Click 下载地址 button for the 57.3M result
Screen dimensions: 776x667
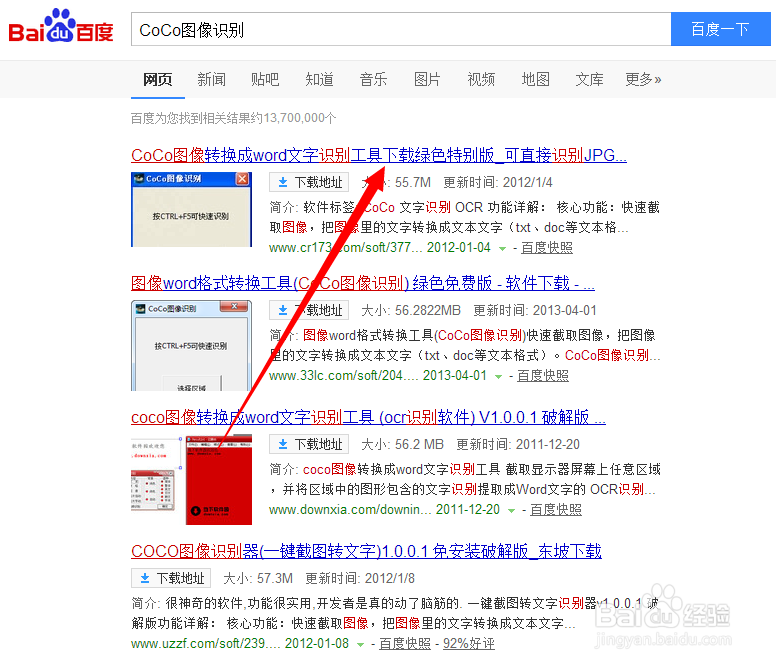click(x=171, y=578)
